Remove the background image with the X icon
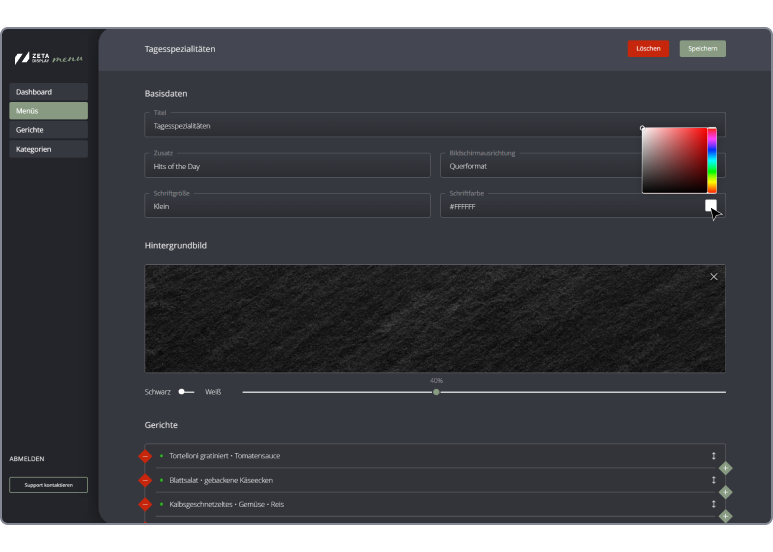 tap(713, 276)
